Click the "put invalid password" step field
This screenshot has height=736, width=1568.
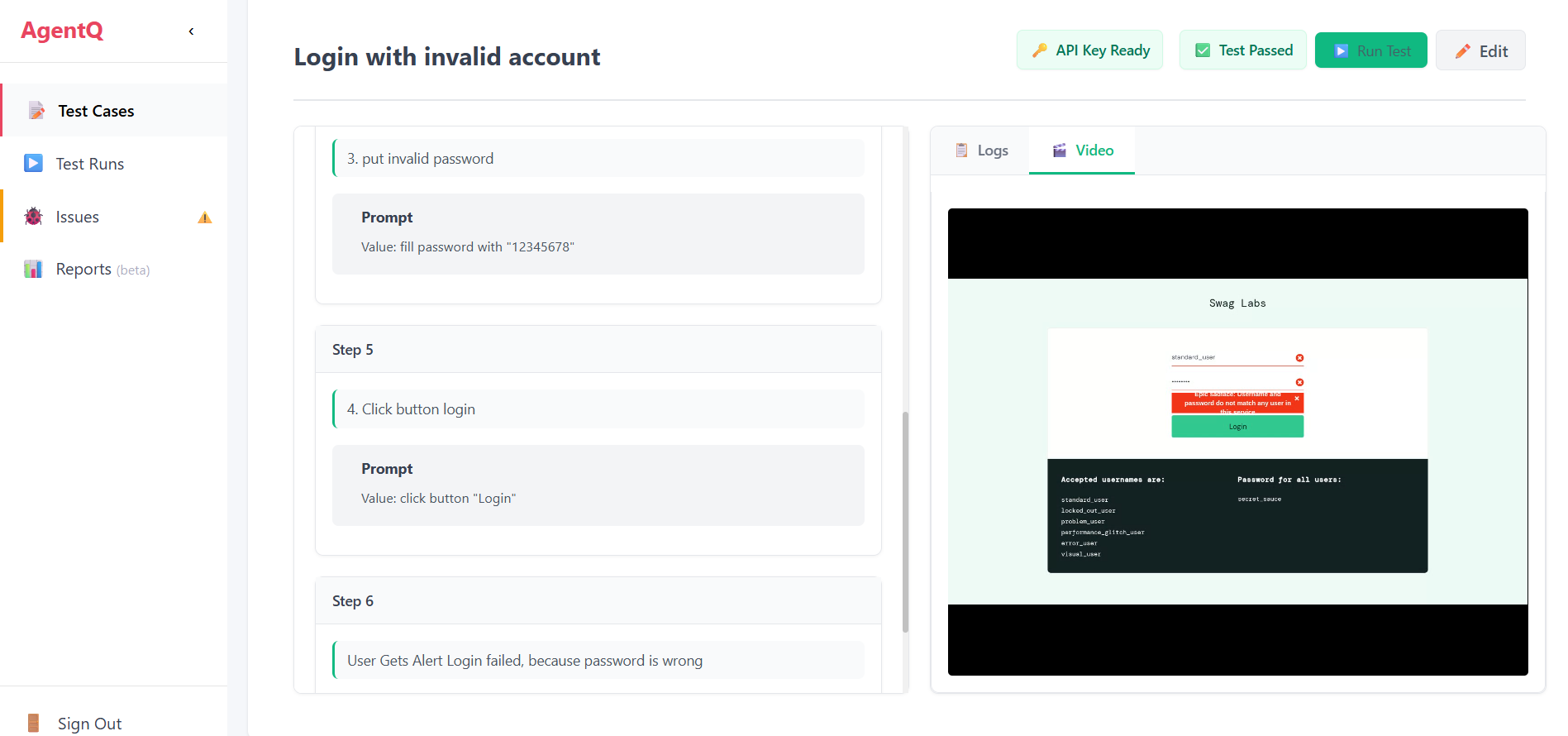[x=598, y=159]
